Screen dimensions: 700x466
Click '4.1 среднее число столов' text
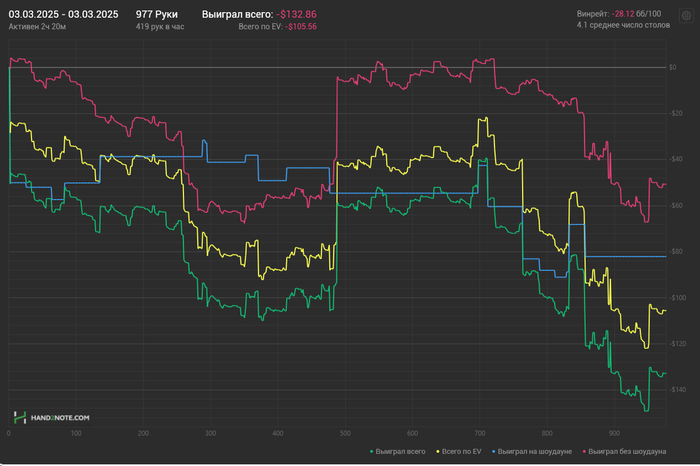point(623,25)
